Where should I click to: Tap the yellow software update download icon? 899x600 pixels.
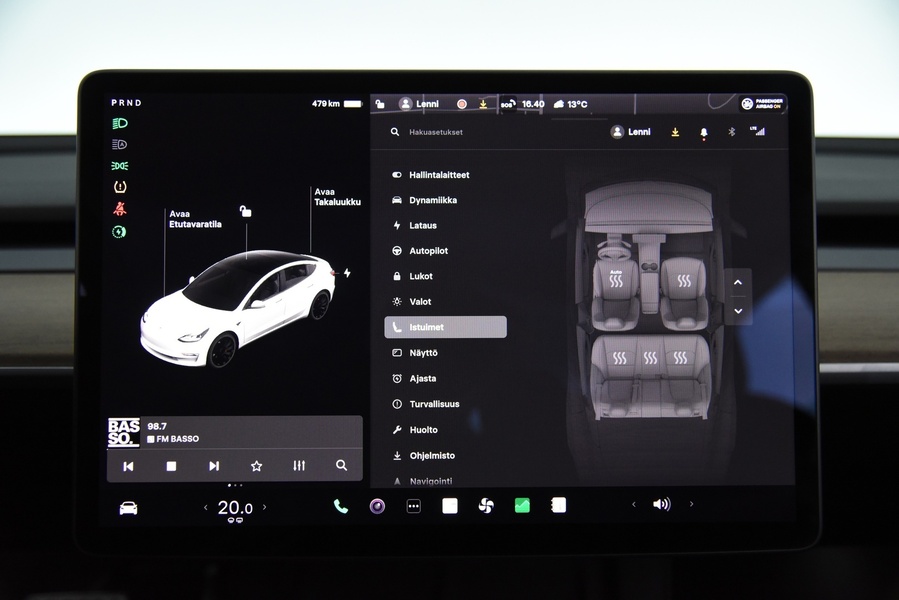[675, 131]
